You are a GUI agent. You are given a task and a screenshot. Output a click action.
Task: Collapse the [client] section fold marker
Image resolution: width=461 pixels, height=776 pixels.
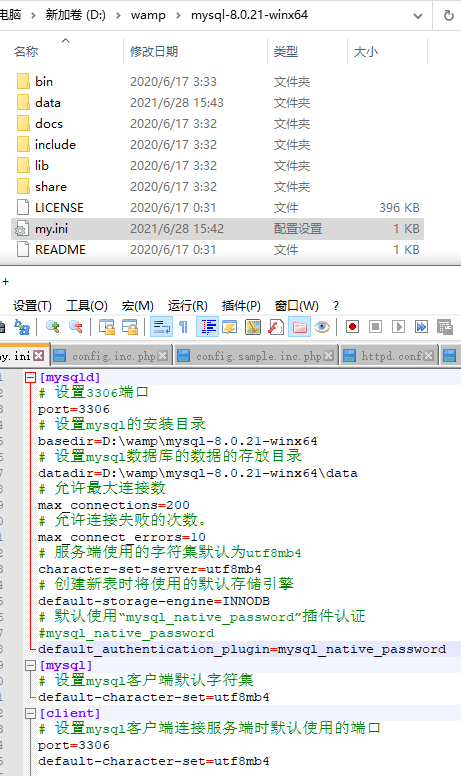(x=31, y=714)
